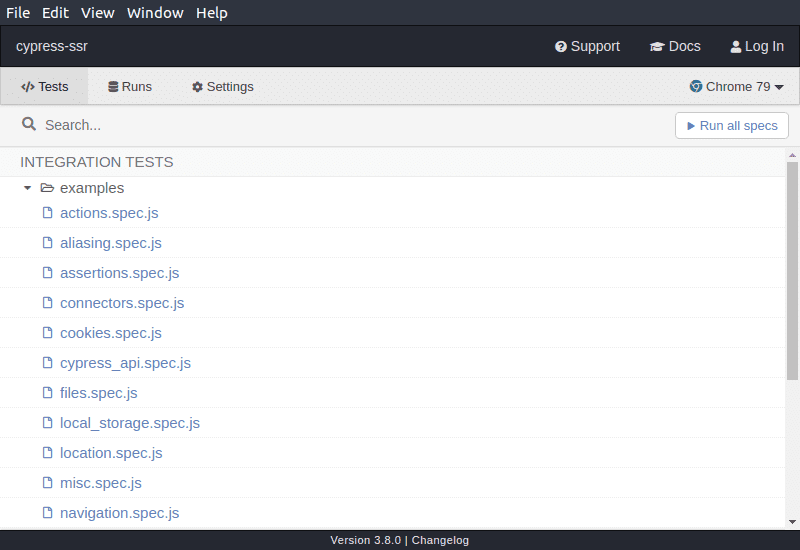
Task: Click the examples open-folder icon
Action: [x=47, y=188]
